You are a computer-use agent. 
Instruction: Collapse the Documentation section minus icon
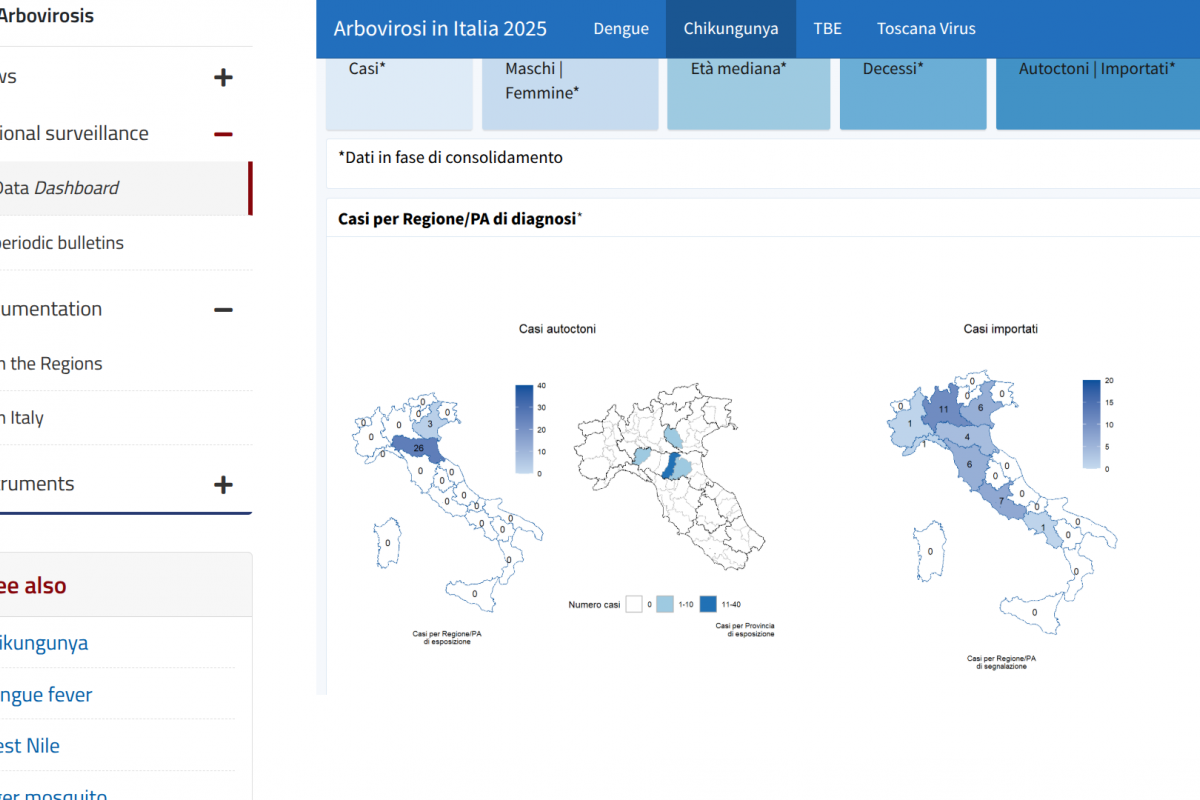pos(223,309)
